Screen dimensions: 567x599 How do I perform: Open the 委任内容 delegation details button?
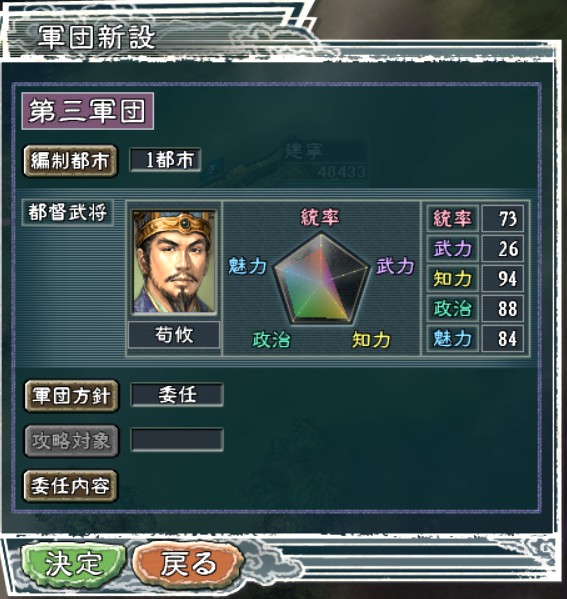(71, 486)
